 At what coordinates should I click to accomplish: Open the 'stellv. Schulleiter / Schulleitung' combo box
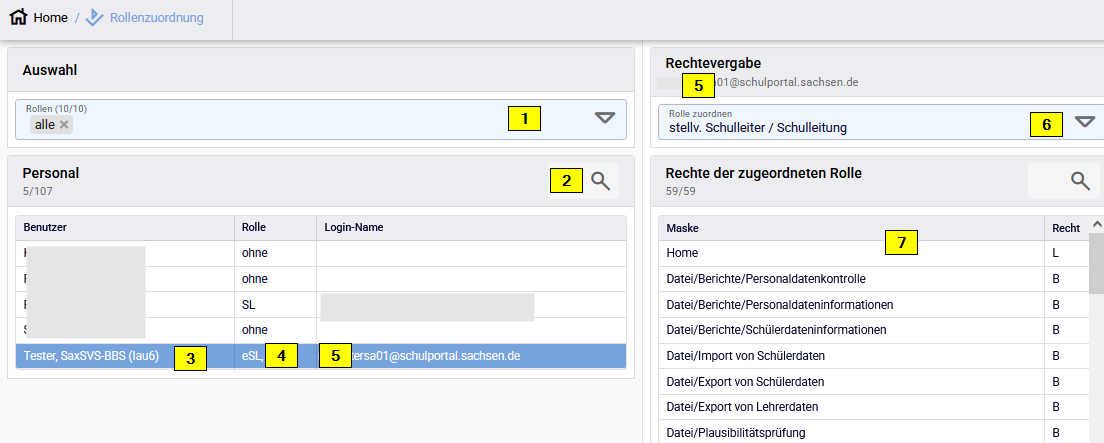point(840,128)
